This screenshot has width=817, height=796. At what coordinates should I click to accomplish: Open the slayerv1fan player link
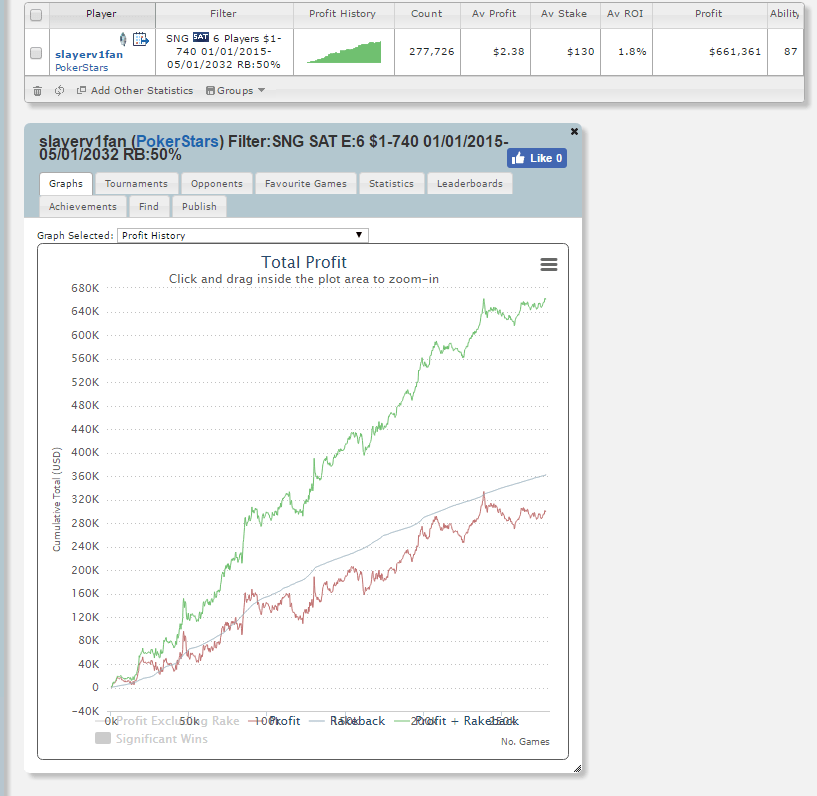pyautogui.click(x=89, y=54)
